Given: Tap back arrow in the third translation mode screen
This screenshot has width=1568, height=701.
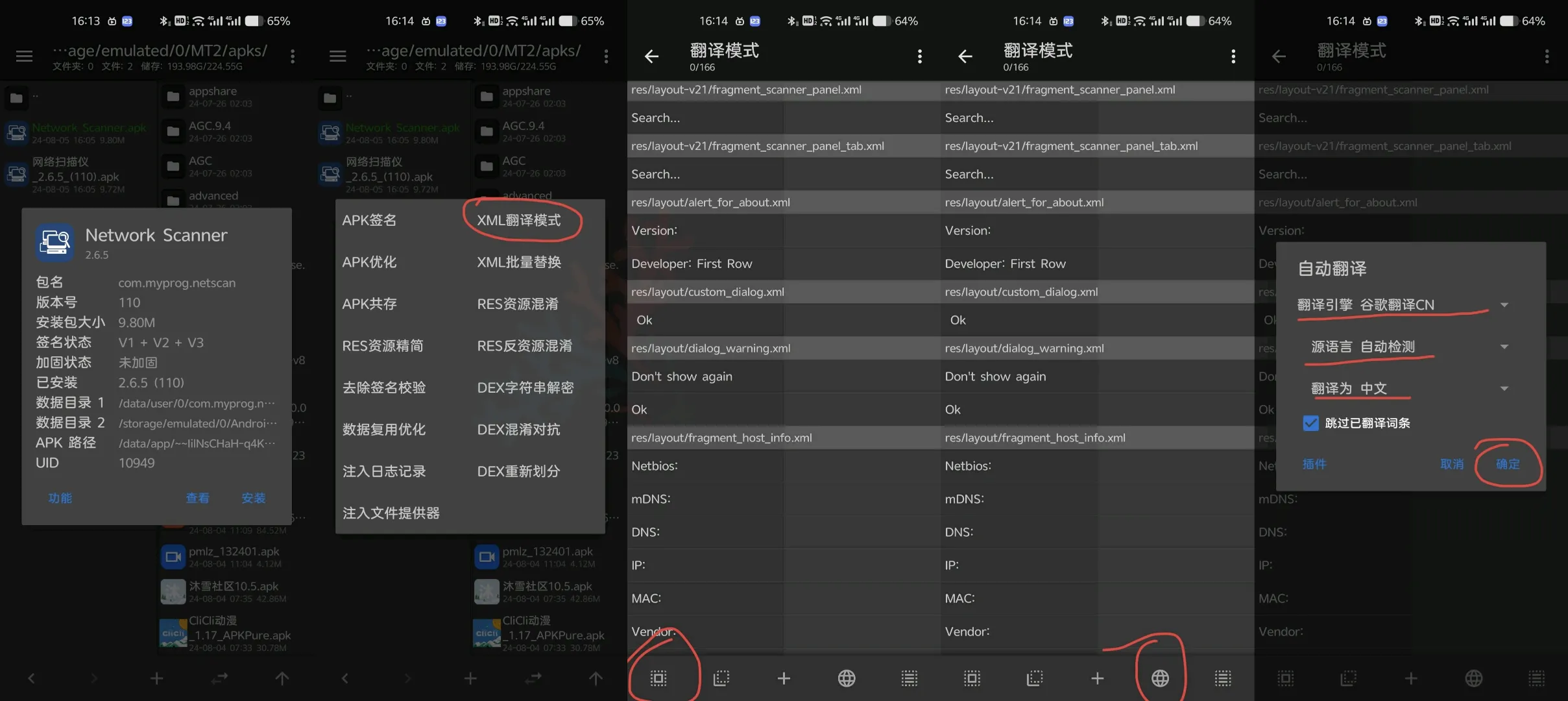Looking at the screenshot, I should coord(651,56).
